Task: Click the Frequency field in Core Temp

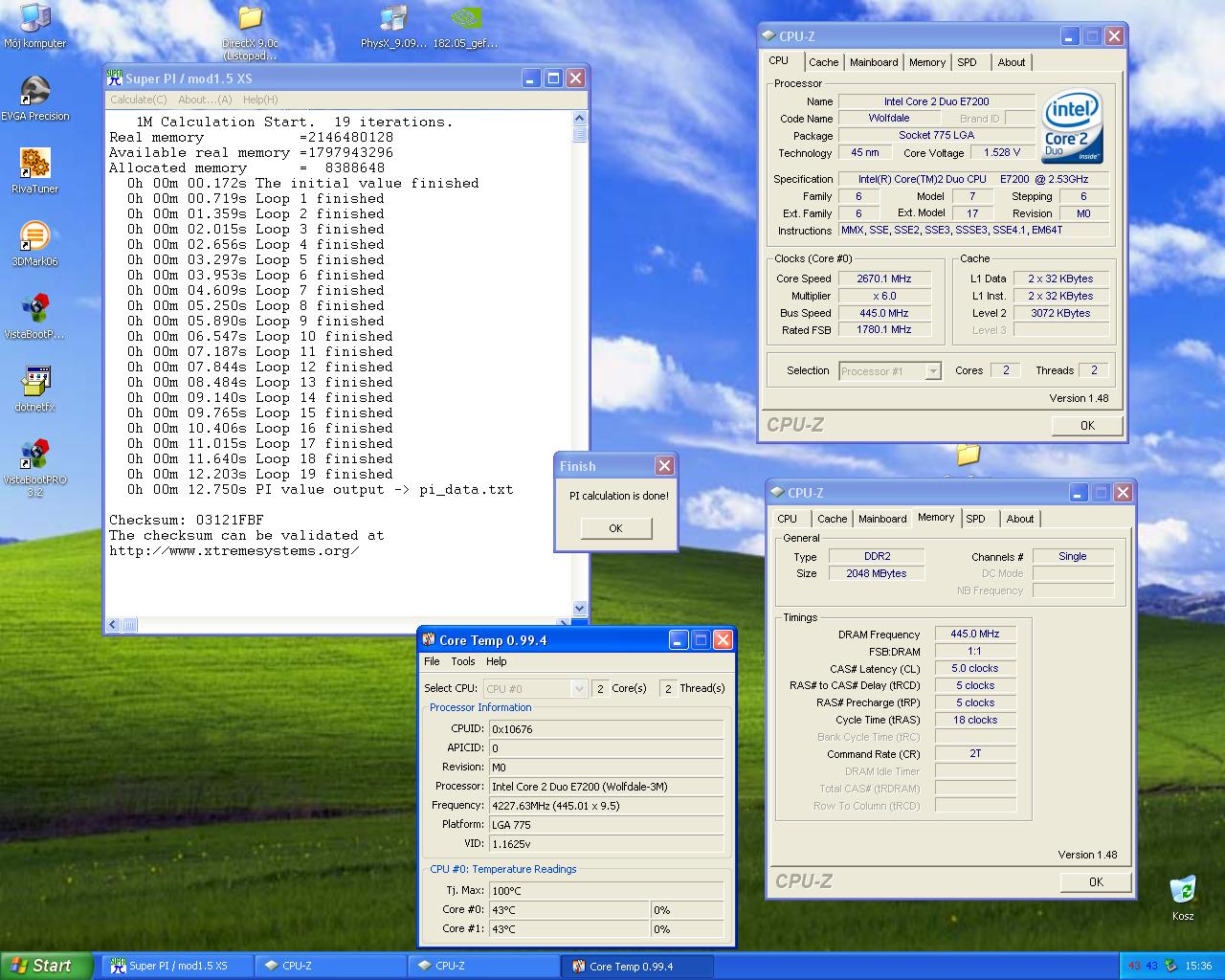Action: 607,806
